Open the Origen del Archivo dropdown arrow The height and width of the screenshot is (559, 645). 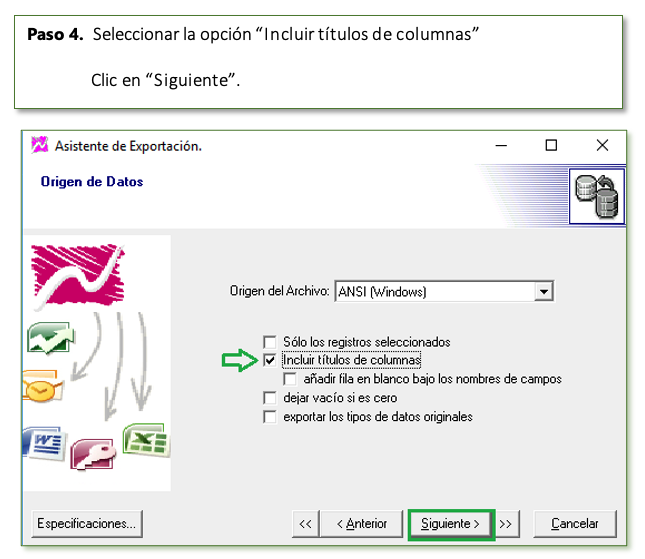point(544,292)
